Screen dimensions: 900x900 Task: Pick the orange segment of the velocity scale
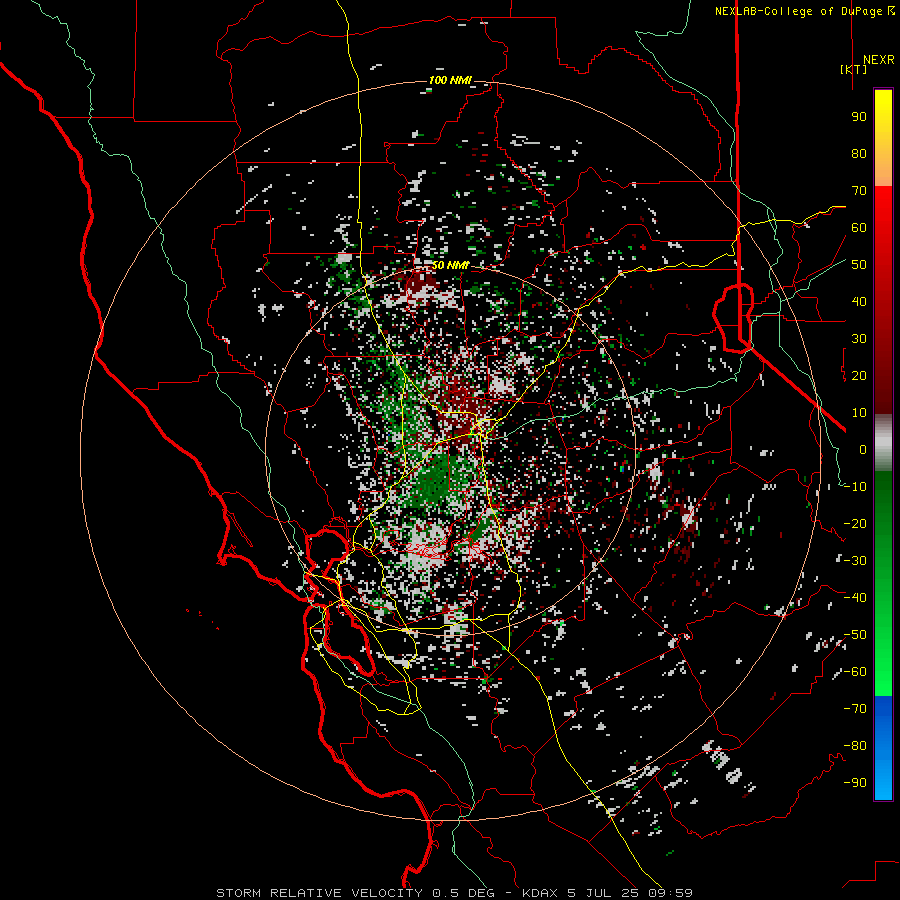pos(883,168)
